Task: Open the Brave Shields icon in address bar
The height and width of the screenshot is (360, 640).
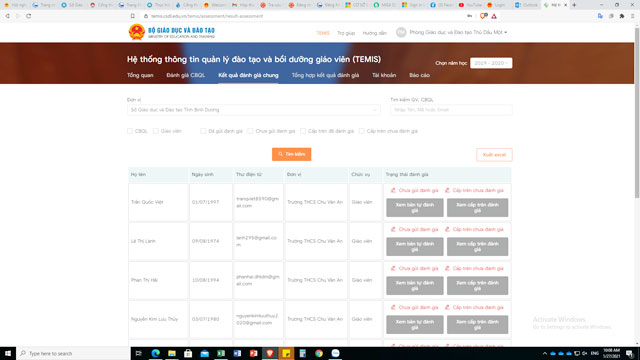Action: point(483,16)
